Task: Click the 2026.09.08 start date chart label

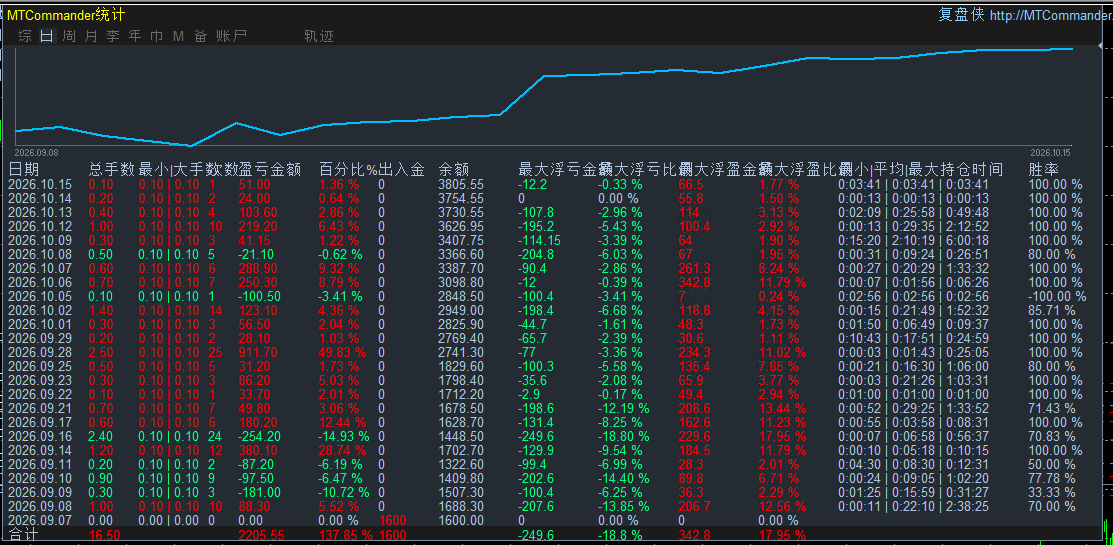Action: coord(36,152)
